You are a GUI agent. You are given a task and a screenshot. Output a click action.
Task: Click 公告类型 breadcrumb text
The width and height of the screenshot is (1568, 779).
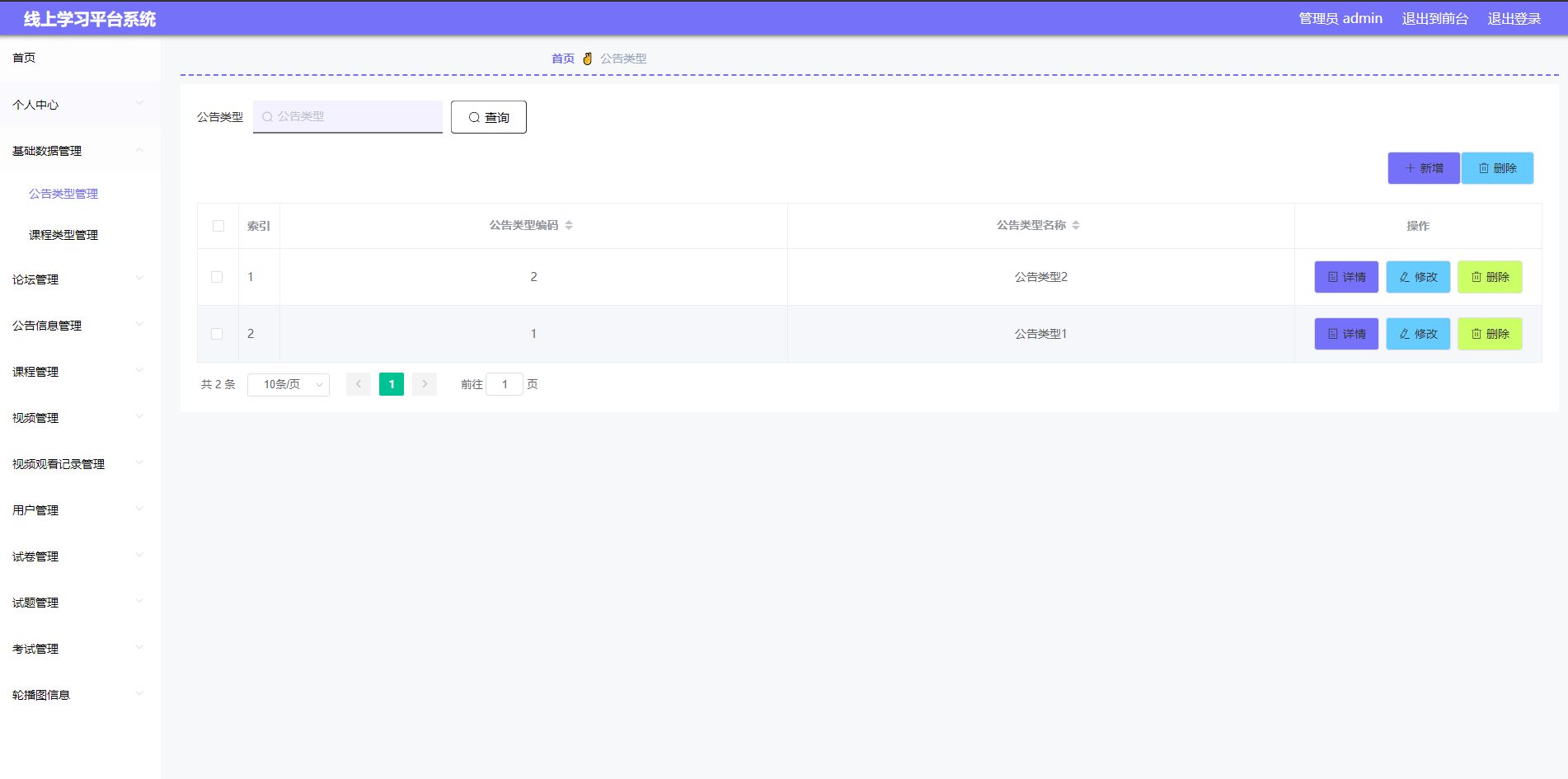point(623,59)
